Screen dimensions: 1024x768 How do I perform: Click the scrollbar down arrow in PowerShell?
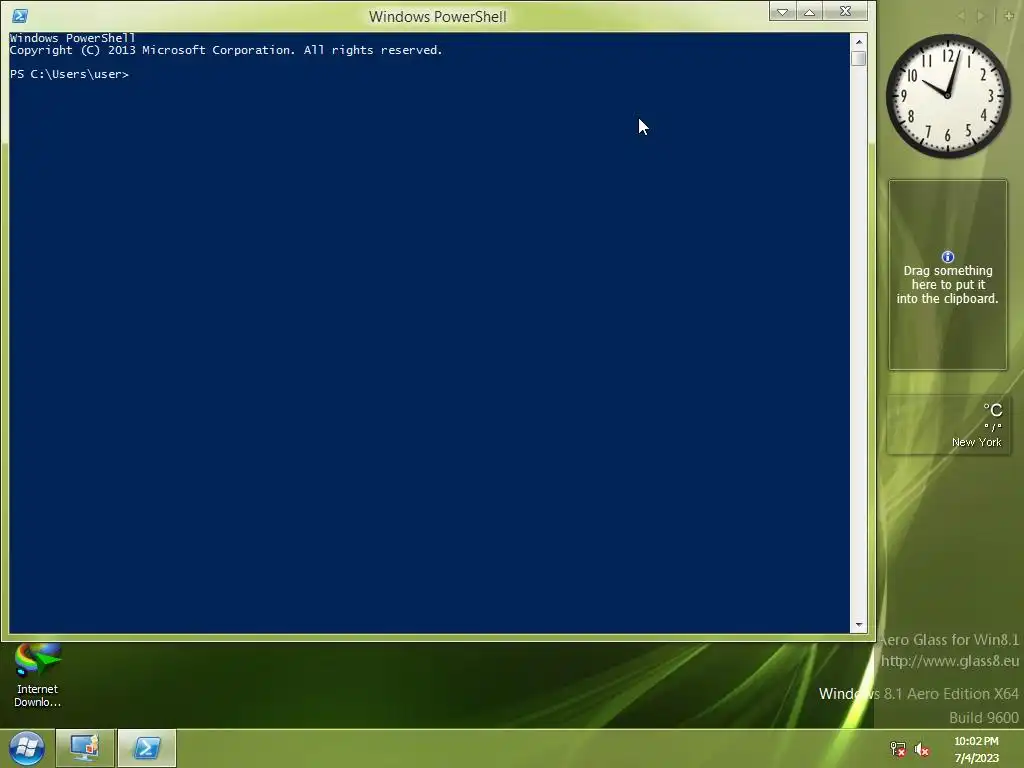click(x=859, y=625)
